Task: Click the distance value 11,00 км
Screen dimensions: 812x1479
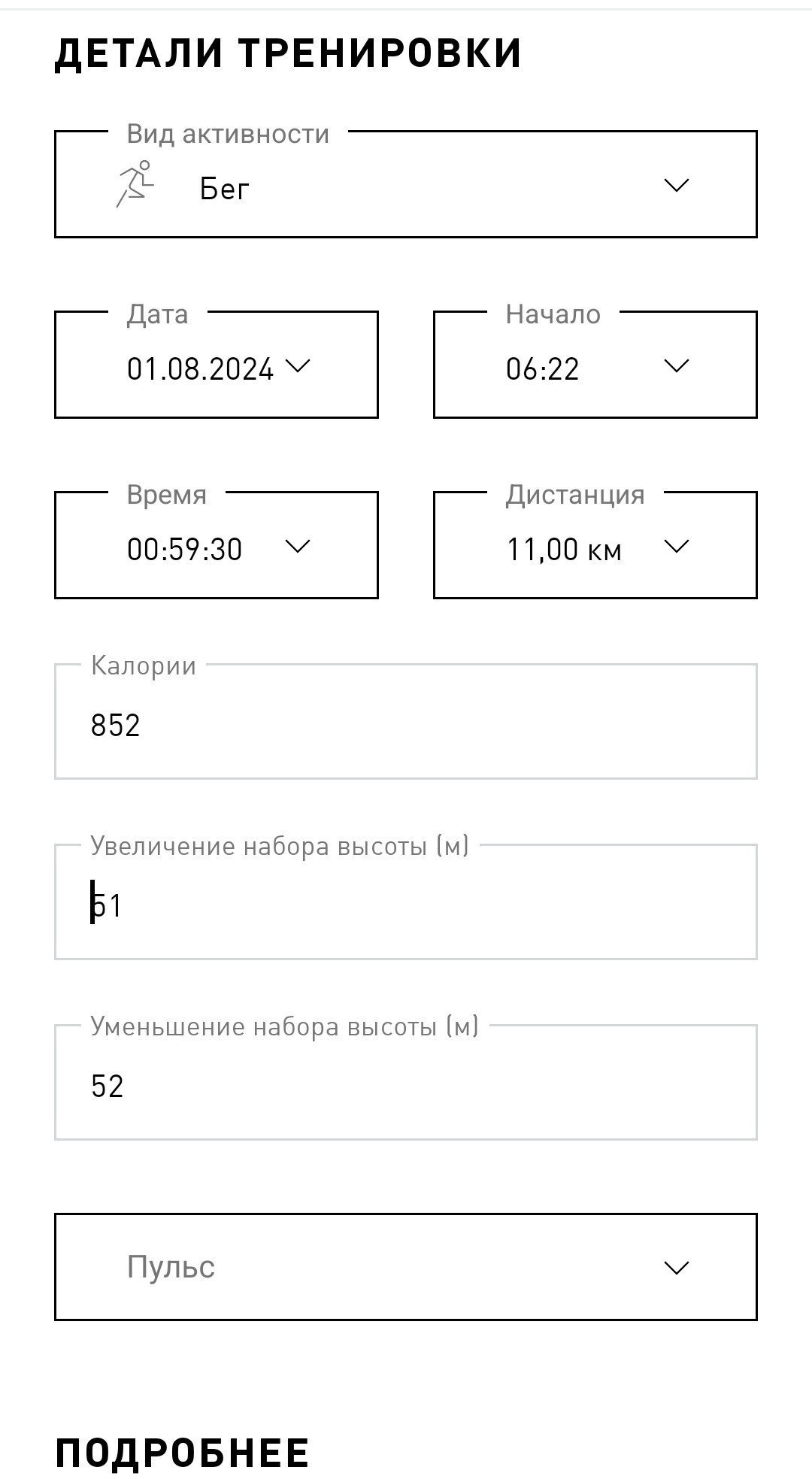Action: click(564, 550)
